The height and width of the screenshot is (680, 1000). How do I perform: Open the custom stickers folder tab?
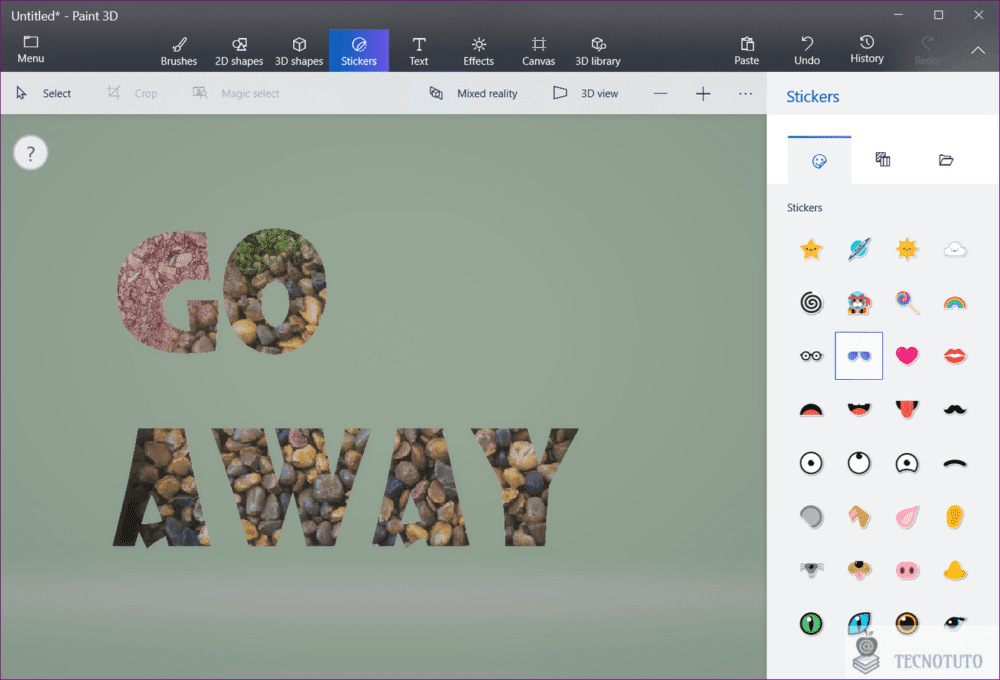tap(946, 159)
